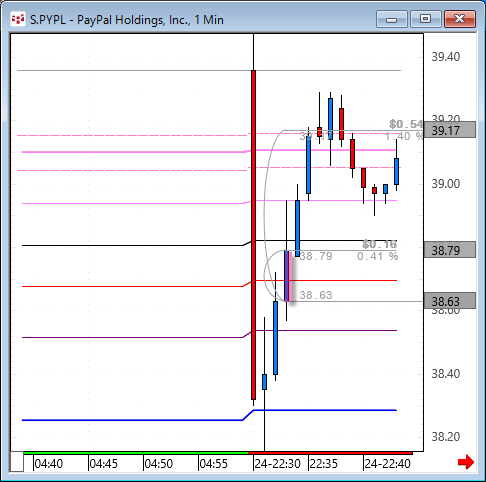Click the CQG chart window icon

[x=18, y=19]
